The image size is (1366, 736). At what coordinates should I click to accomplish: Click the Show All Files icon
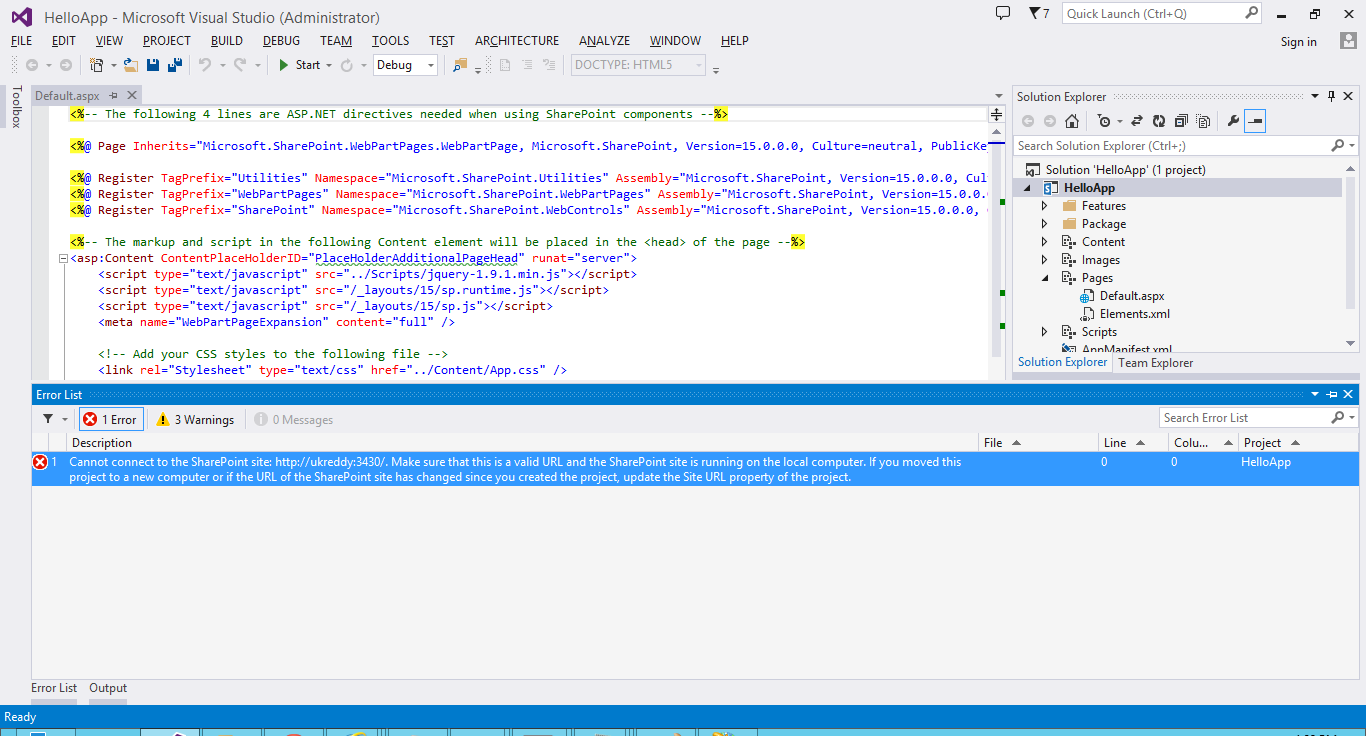point(1203,121)
